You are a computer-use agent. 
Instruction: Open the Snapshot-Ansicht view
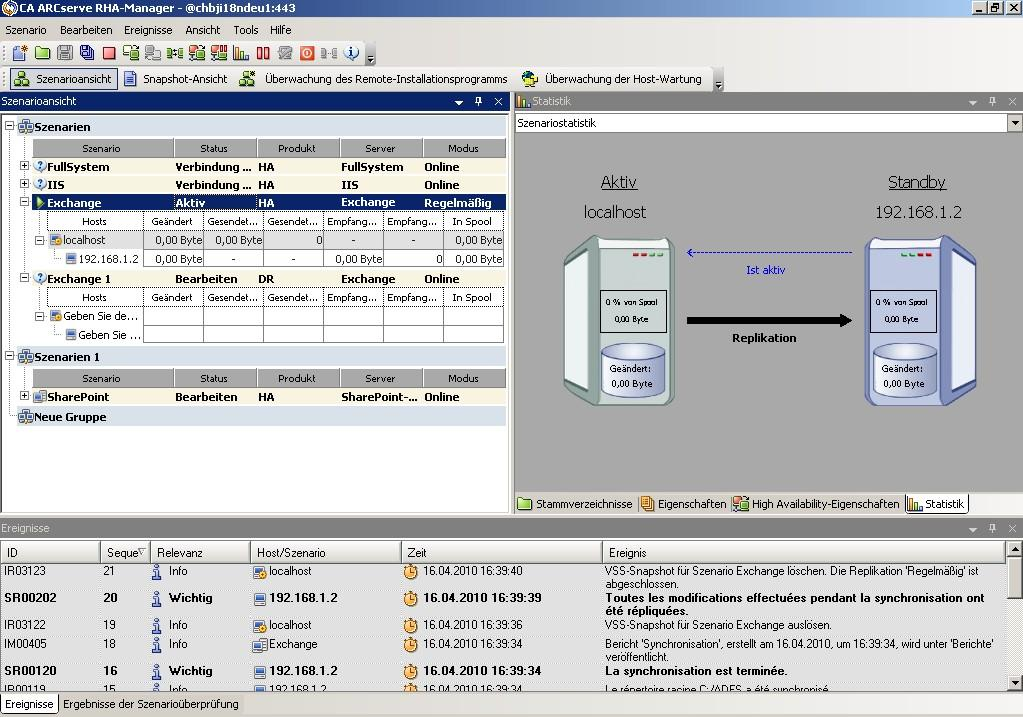coord(176,79)
